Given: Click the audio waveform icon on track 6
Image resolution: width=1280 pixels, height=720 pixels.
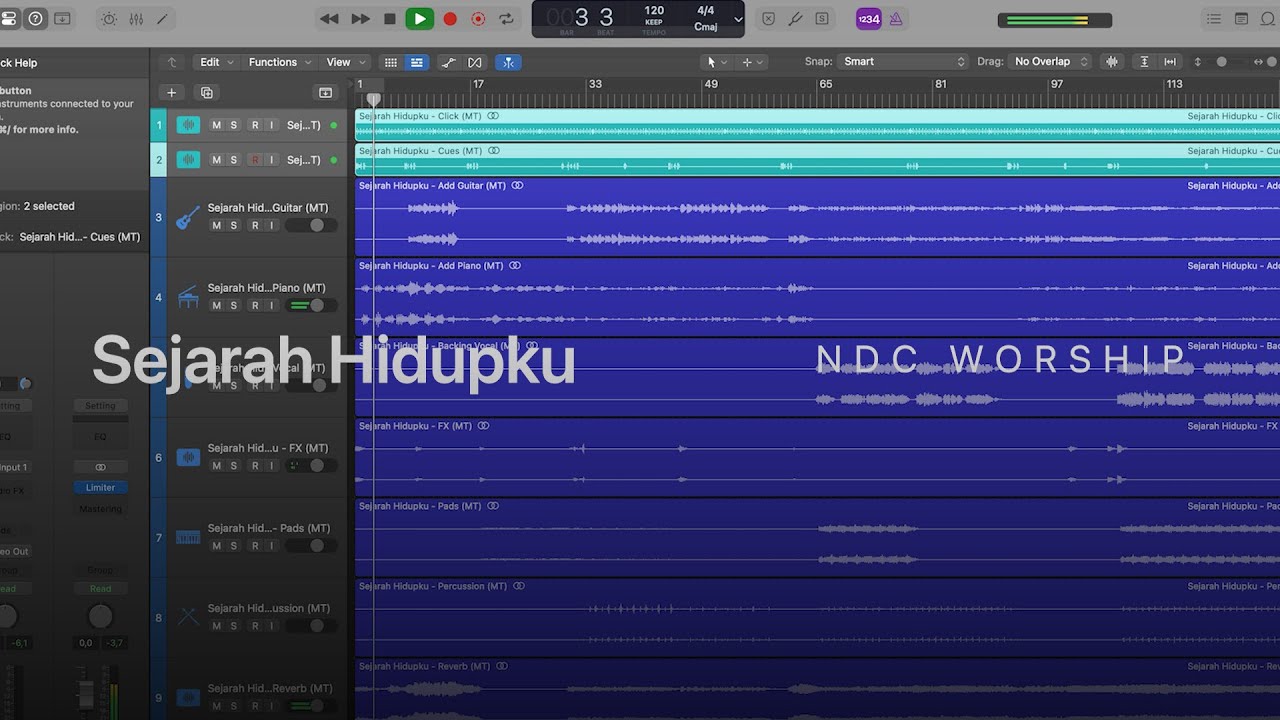Looking at the screenshot, I should click(187, 458).
